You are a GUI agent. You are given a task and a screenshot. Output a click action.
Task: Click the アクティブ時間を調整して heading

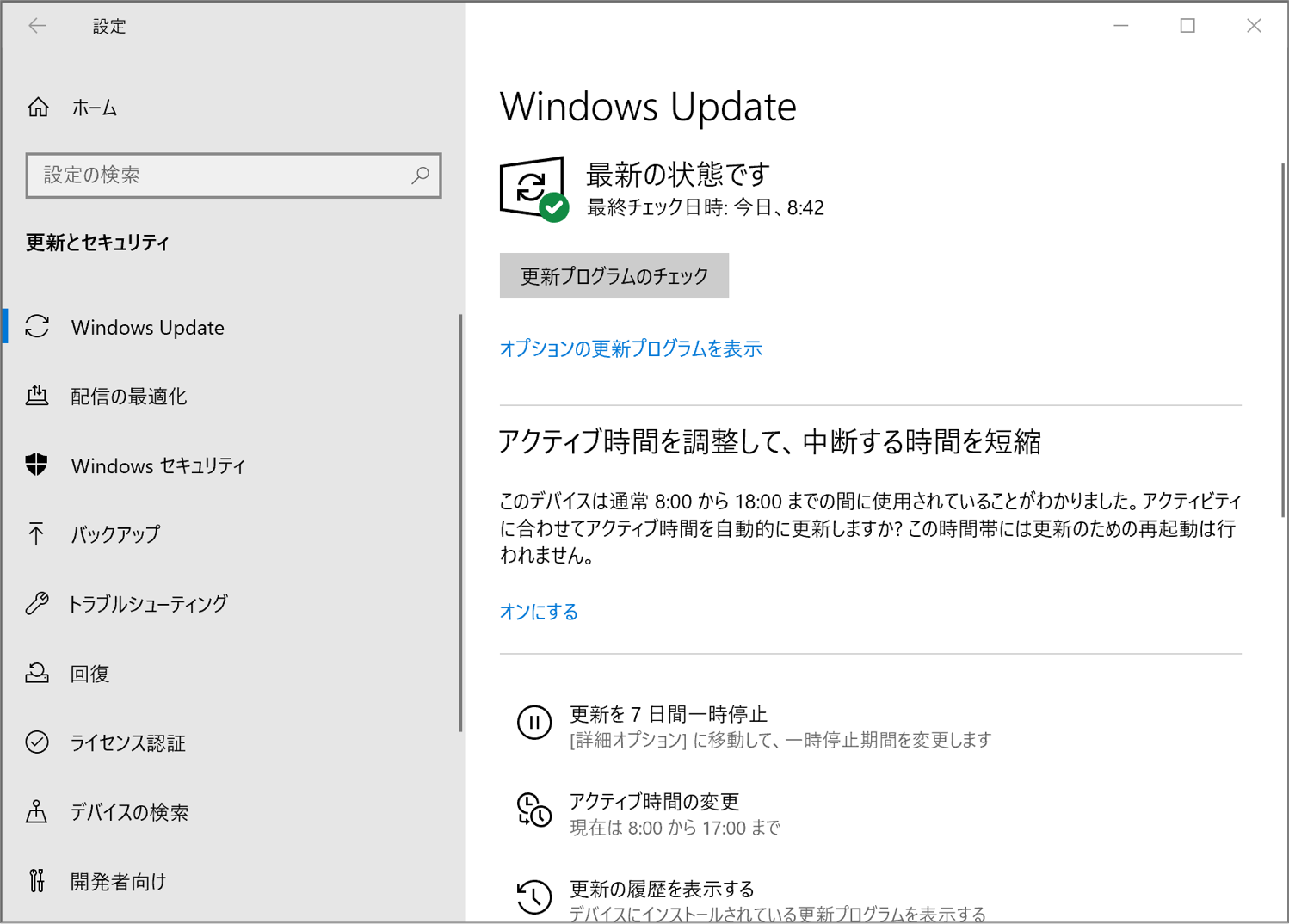(770, 441)
